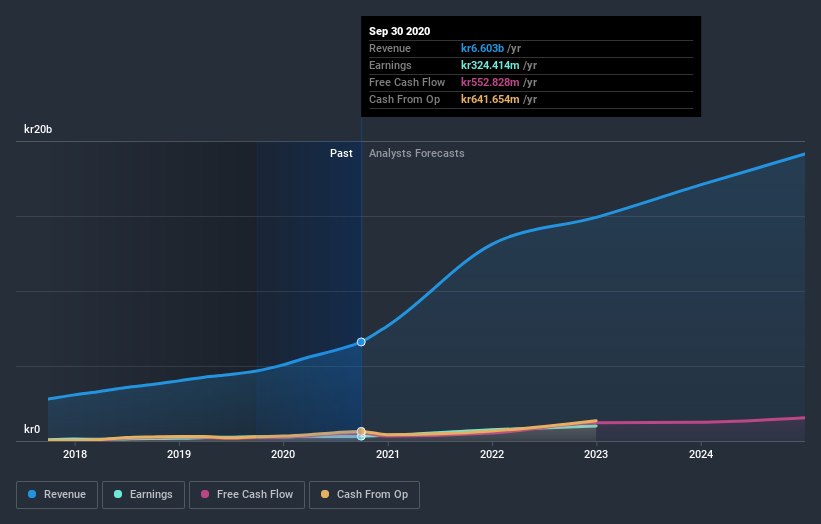
Task: Click the kr324.414m earnings value in tooltip
Action: [490, 65]
